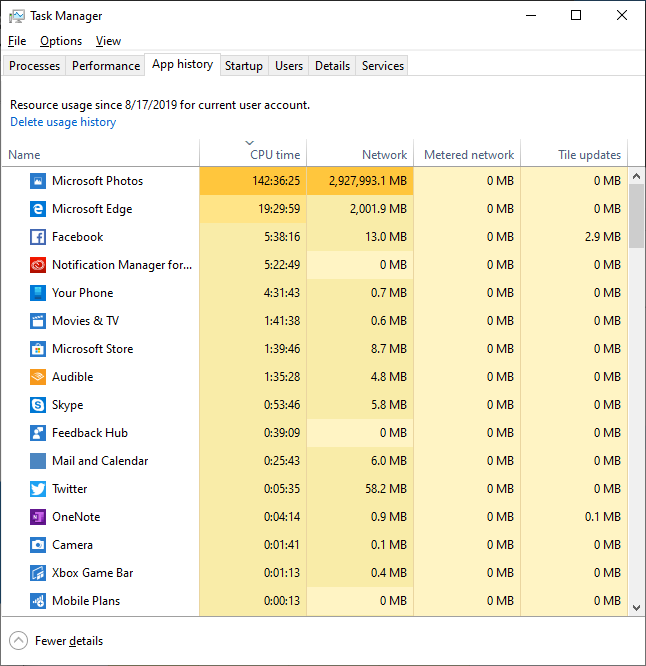
Task: Collapse view with Fewer details arrow
Action: [18, 641]
